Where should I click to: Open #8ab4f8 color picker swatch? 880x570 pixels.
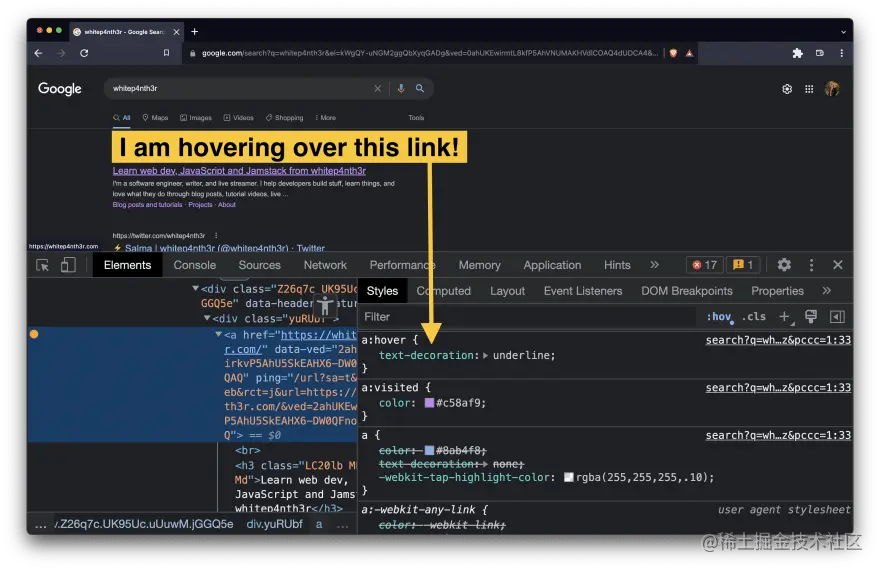(429, 451)
